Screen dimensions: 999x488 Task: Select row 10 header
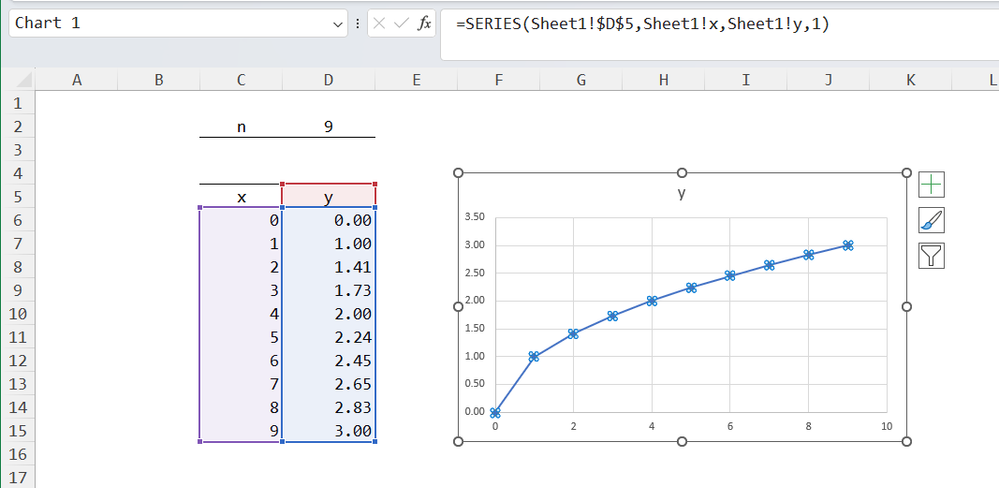click(x=17, y=314)
